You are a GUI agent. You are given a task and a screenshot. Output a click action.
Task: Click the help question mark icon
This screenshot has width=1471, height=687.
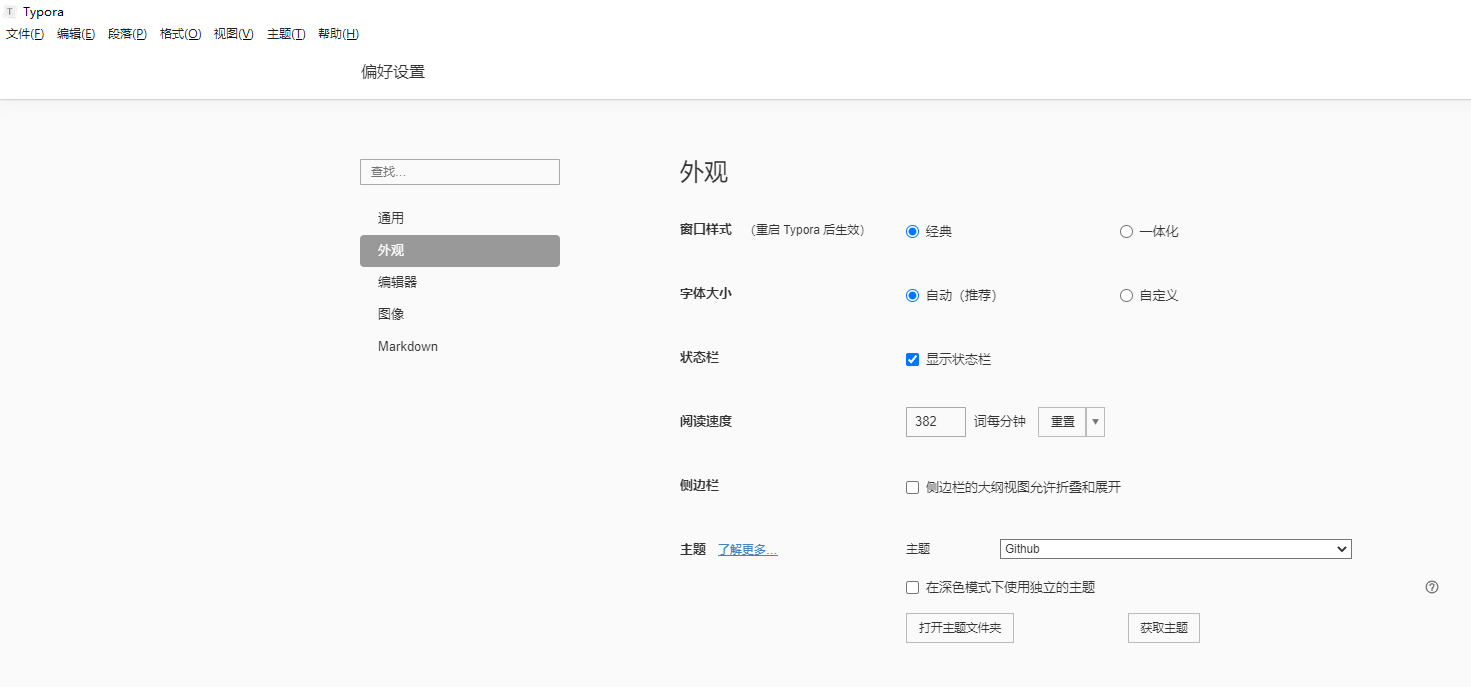click(1432, 587)
